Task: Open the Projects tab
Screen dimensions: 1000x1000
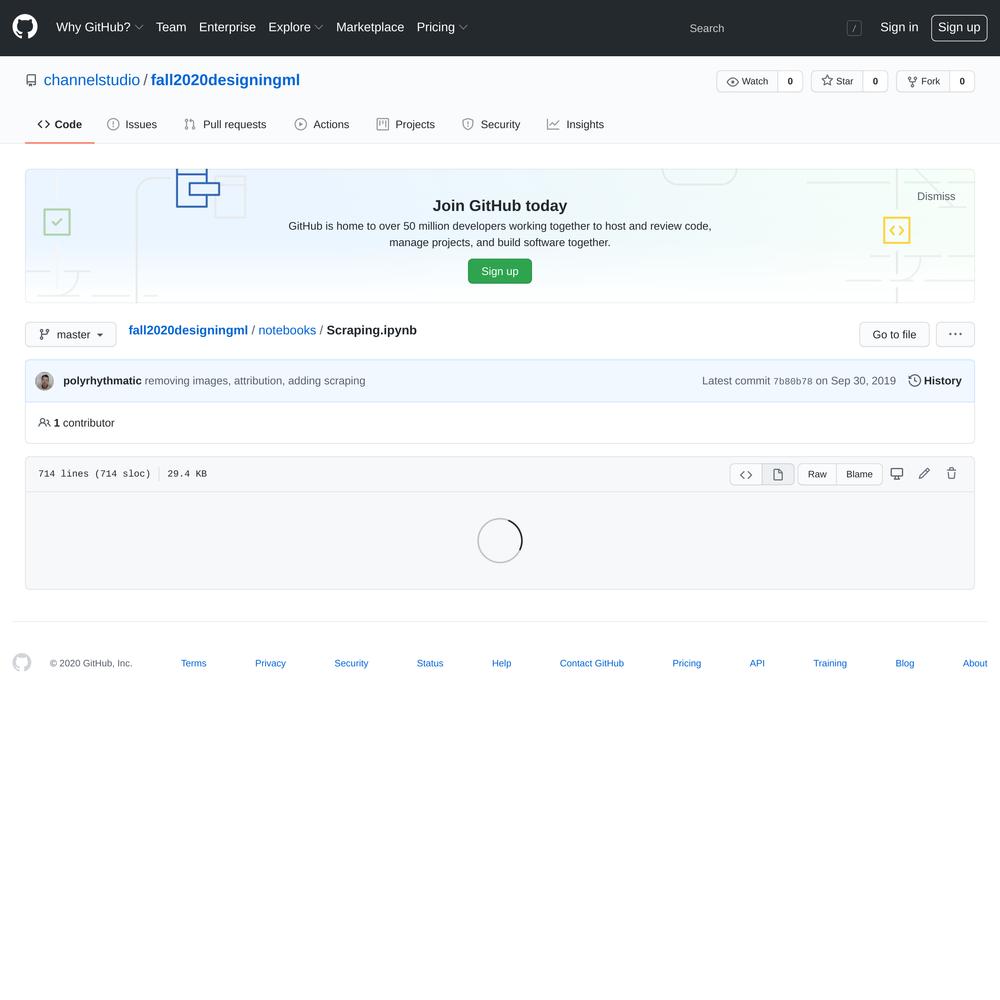Action: point(406,124)
